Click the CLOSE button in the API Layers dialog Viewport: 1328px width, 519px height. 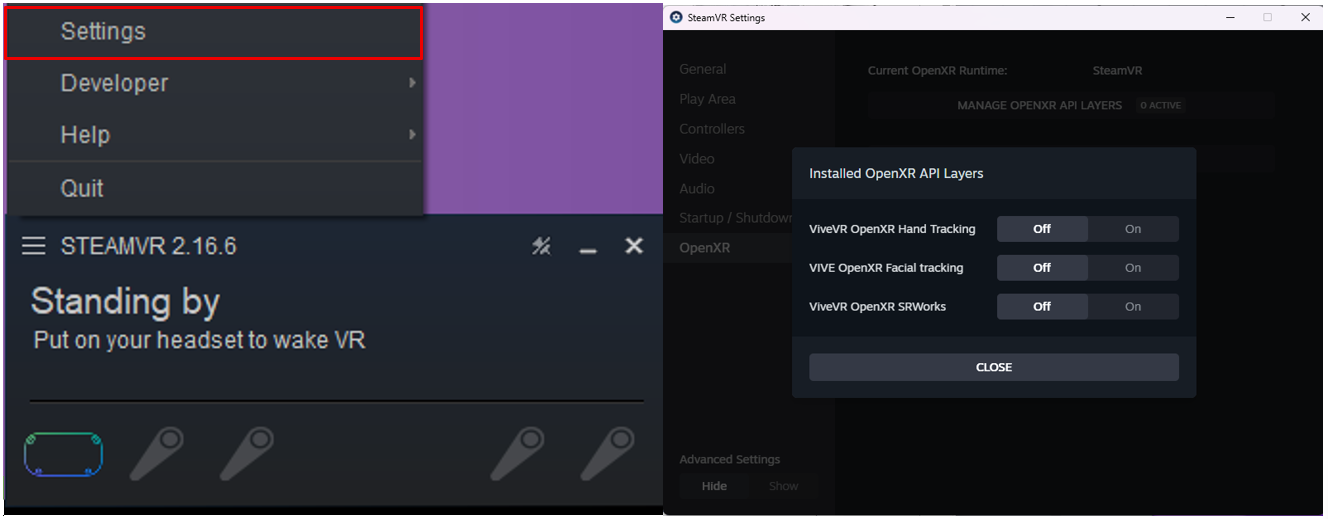994,367
